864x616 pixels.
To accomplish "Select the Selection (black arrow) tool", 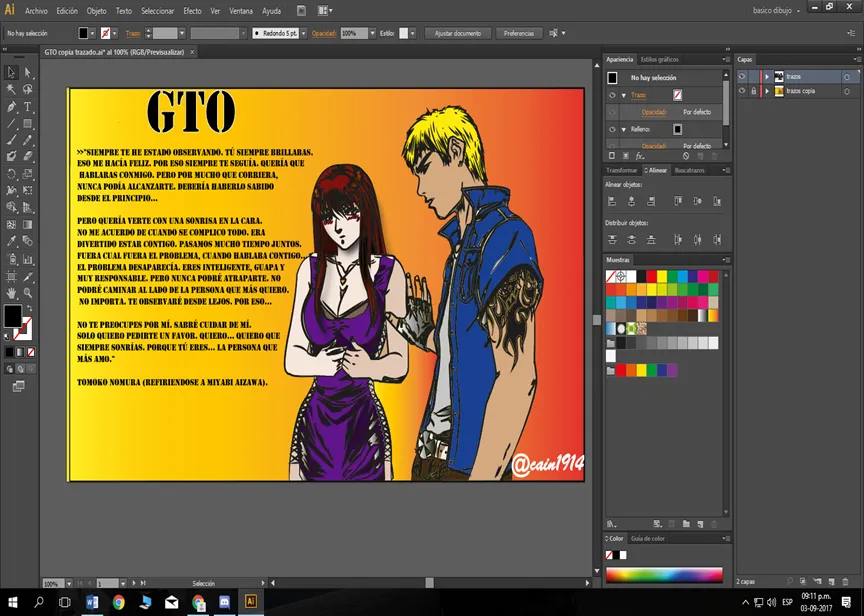I will pyautogui.click(x=11, y=72).
